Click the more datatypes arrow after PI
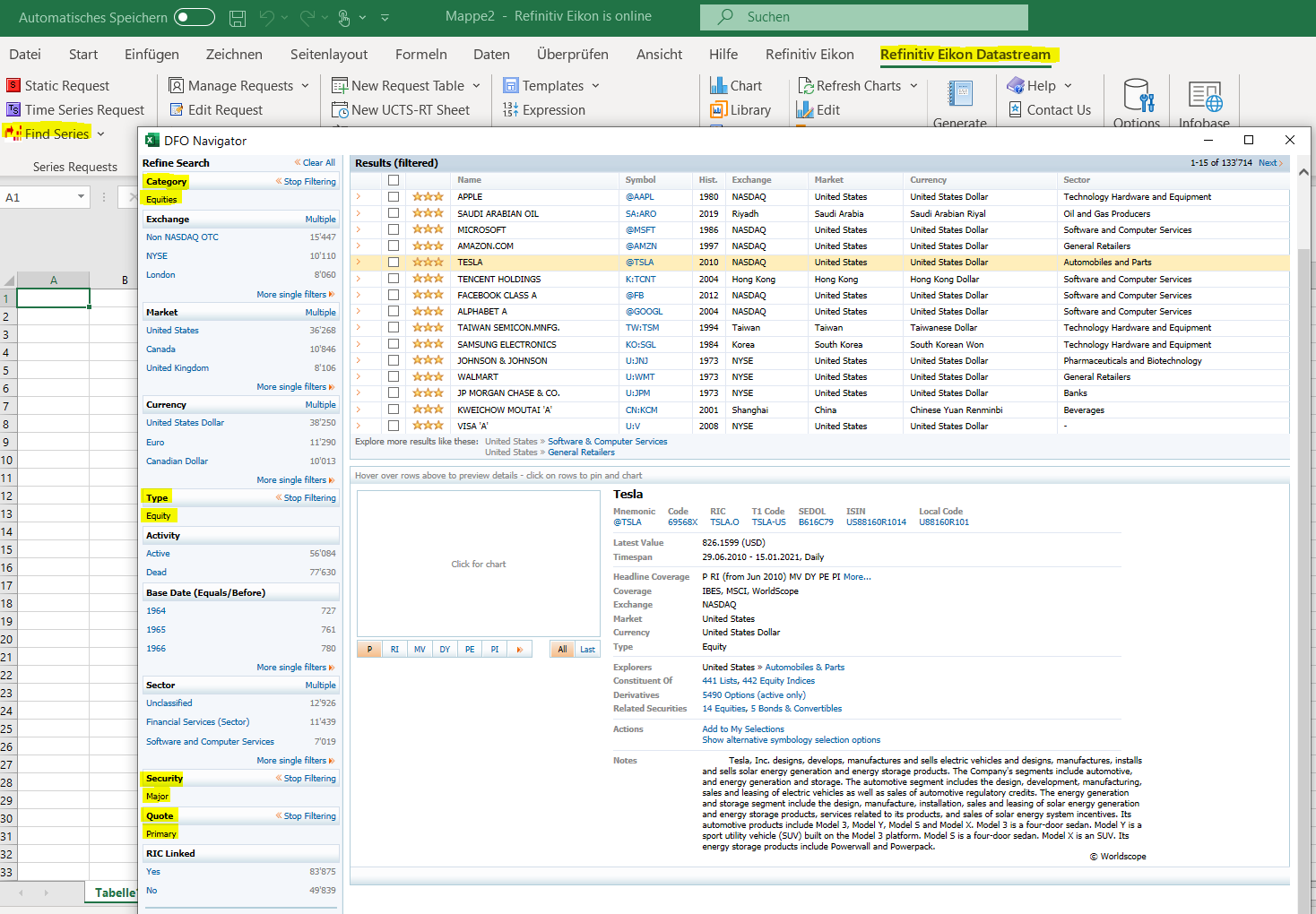 [x=520, y=649]
